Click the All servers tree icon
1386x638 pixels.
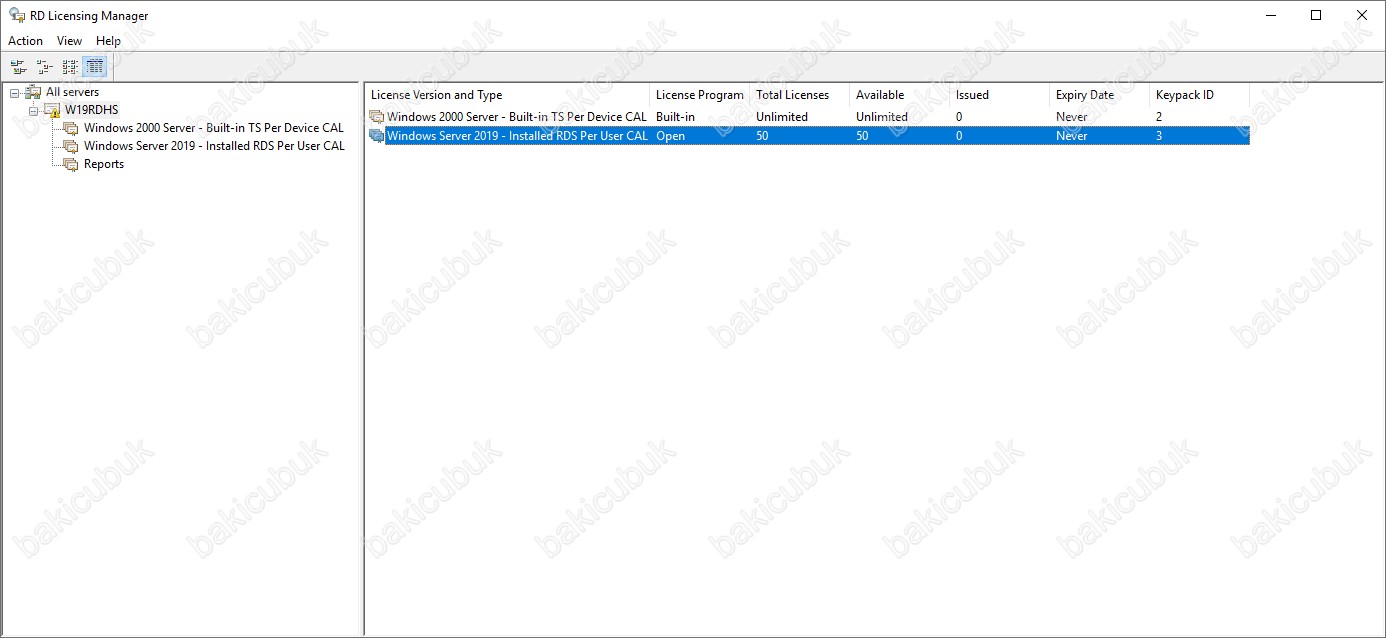pos(33,92)
